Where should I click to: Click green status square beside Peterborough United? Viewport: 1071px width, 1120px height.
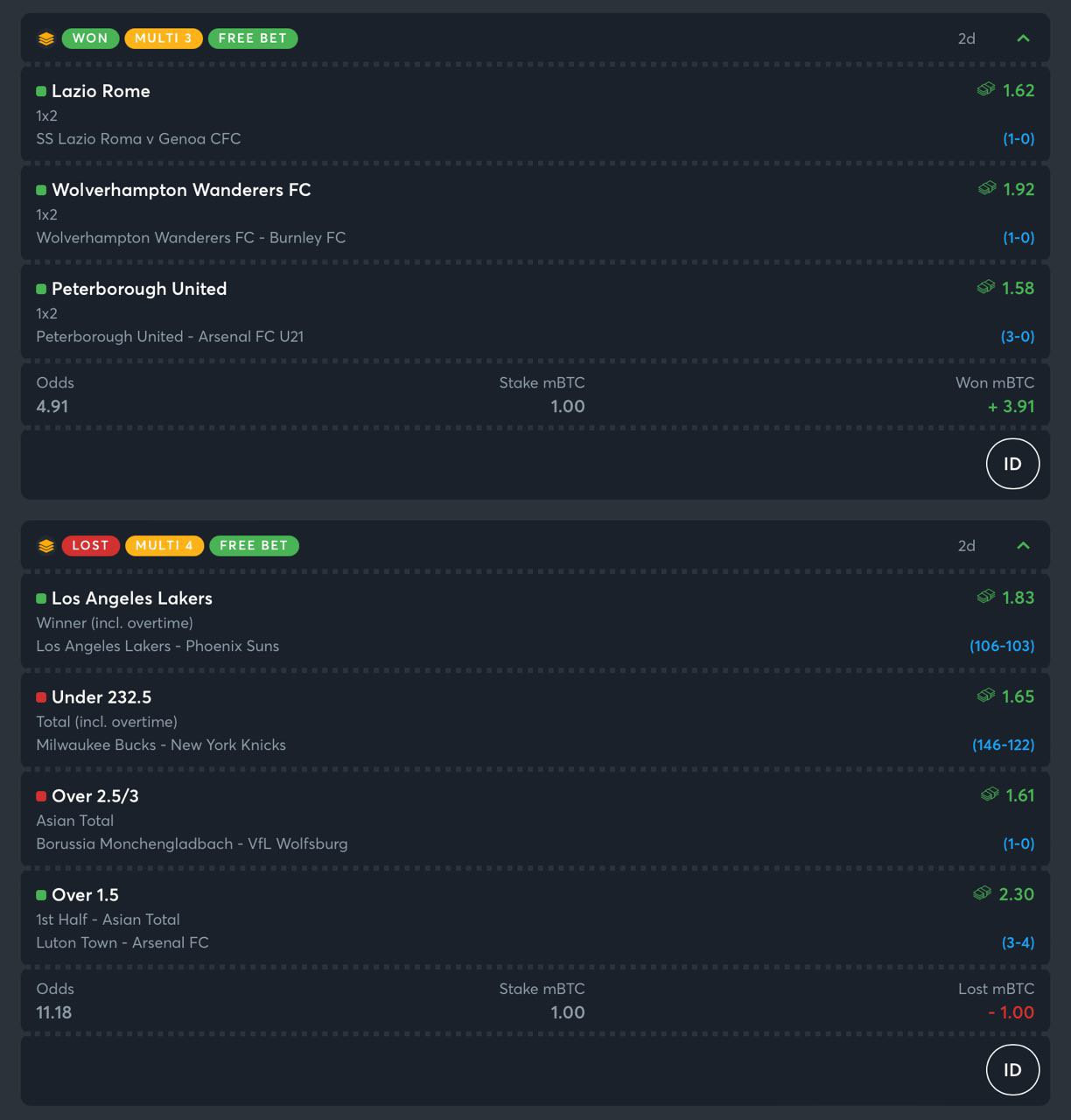coord(41,289)
